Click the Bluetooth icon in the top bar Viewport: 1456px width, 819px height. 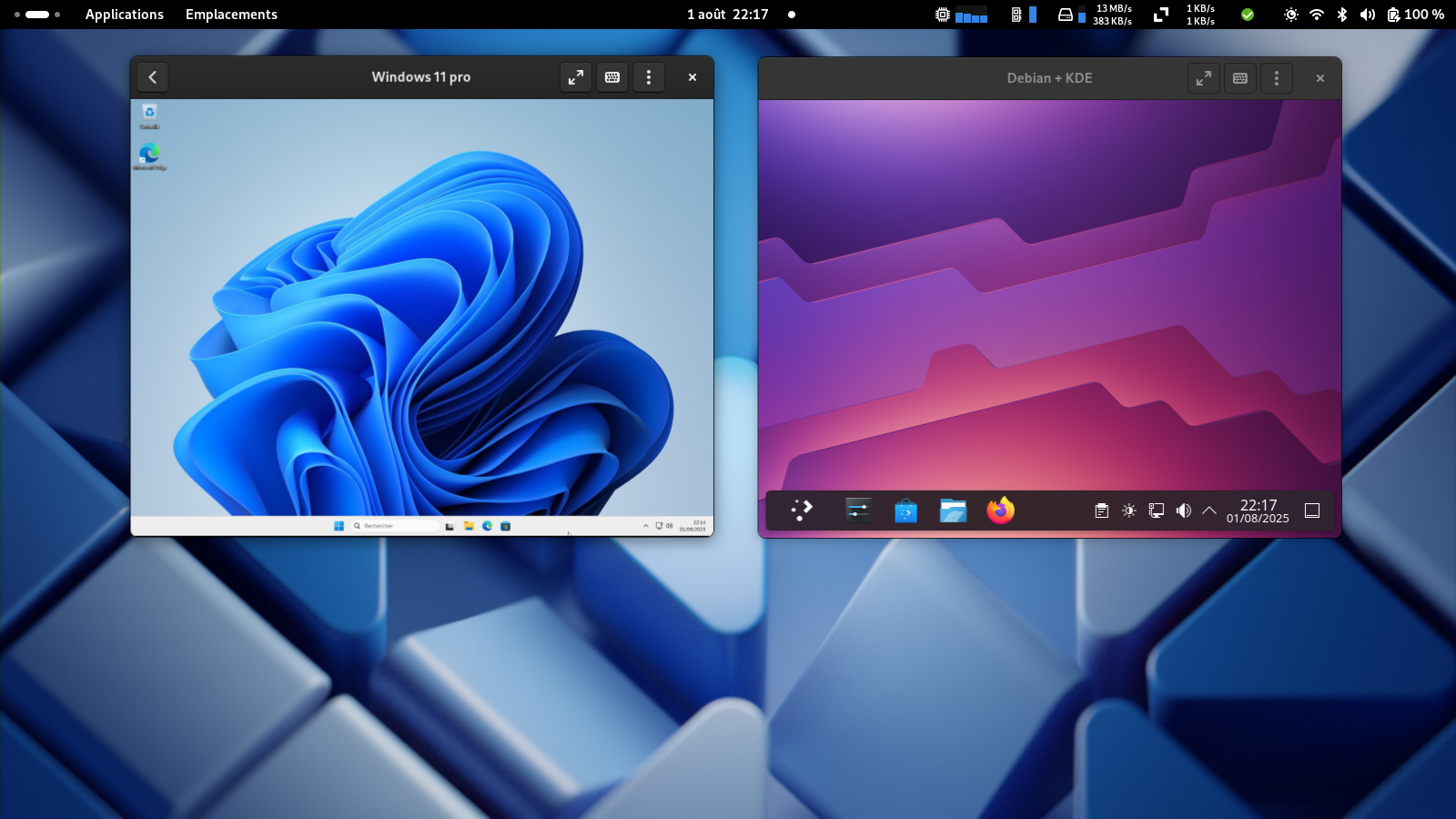1341,15
